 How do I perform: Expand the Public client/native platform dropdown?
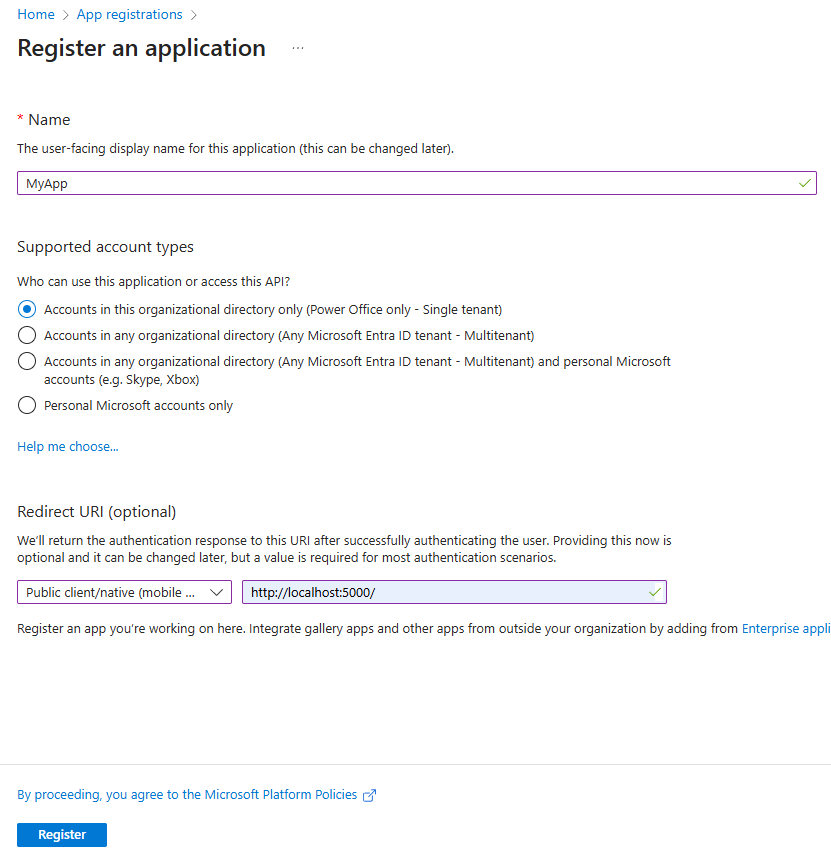click(x=124, y=592)
